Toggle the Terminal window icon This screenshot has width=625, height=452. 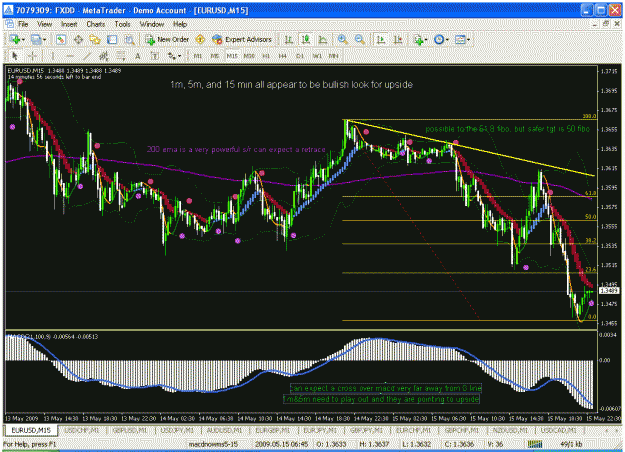pyautogui.click(x=112, y=39)
